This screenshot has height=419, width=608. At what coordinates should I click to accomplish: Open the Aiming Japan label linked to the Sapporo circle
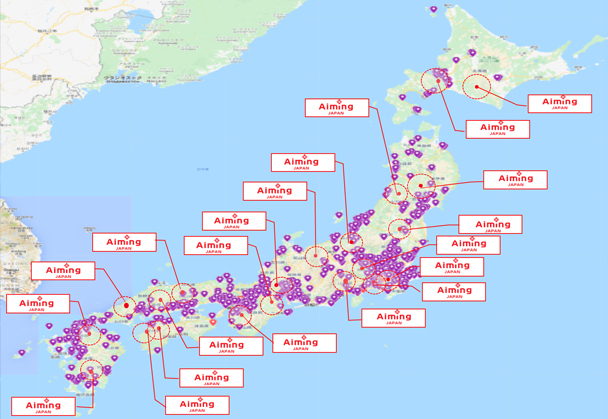coord(497,129)
